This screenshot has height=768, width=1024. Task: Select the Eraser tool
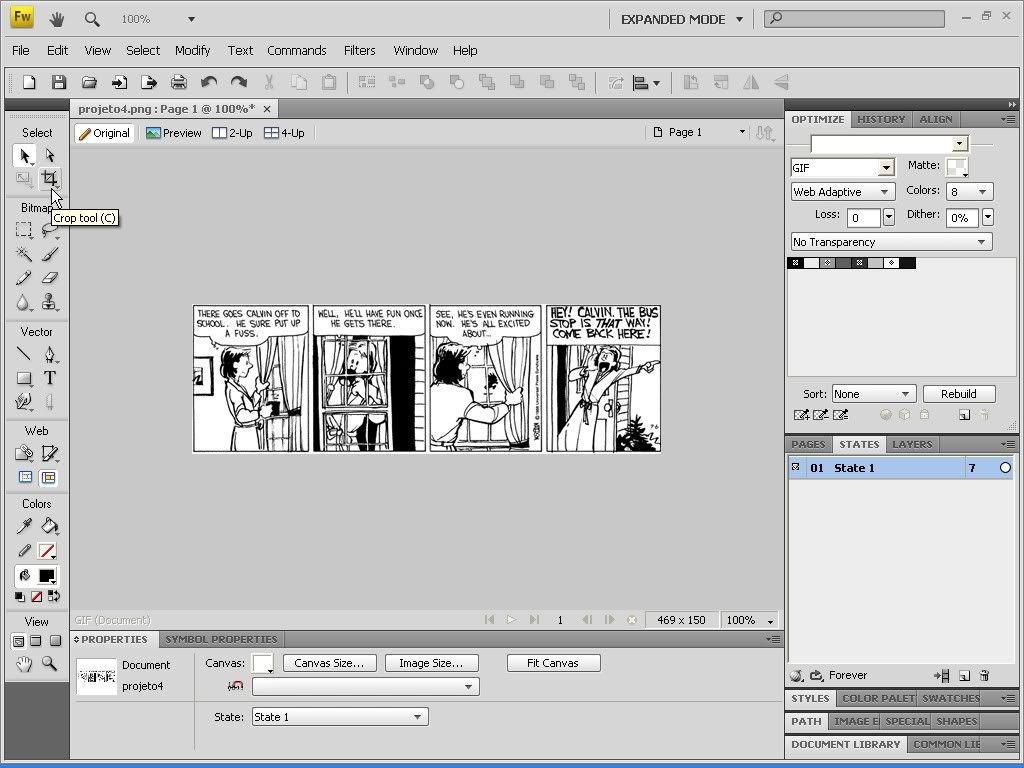(x=50, y=278)
